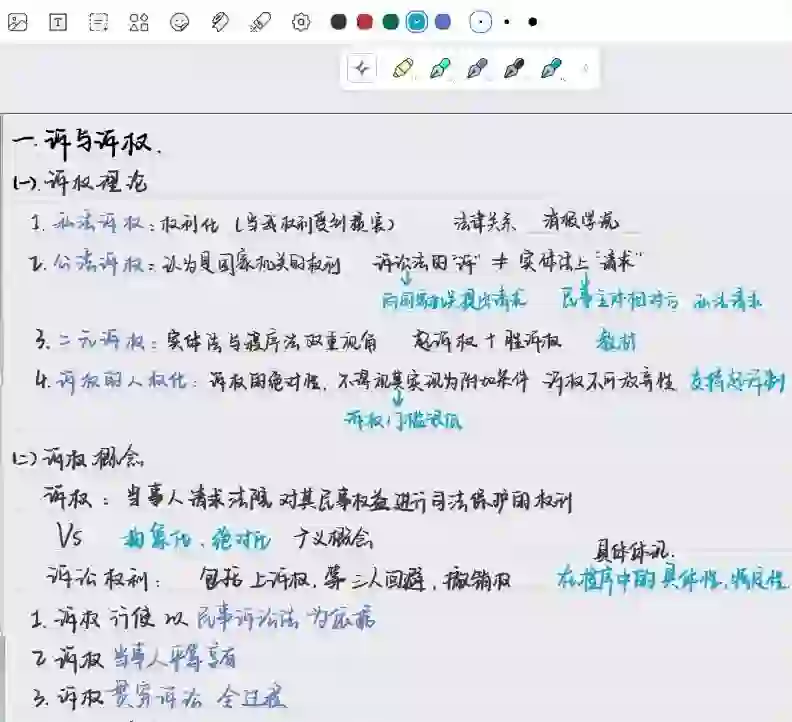This screenshot has height=722, width=792.
Task: Choose the purple-blue ink color
Action: click(x=443, y=22)
